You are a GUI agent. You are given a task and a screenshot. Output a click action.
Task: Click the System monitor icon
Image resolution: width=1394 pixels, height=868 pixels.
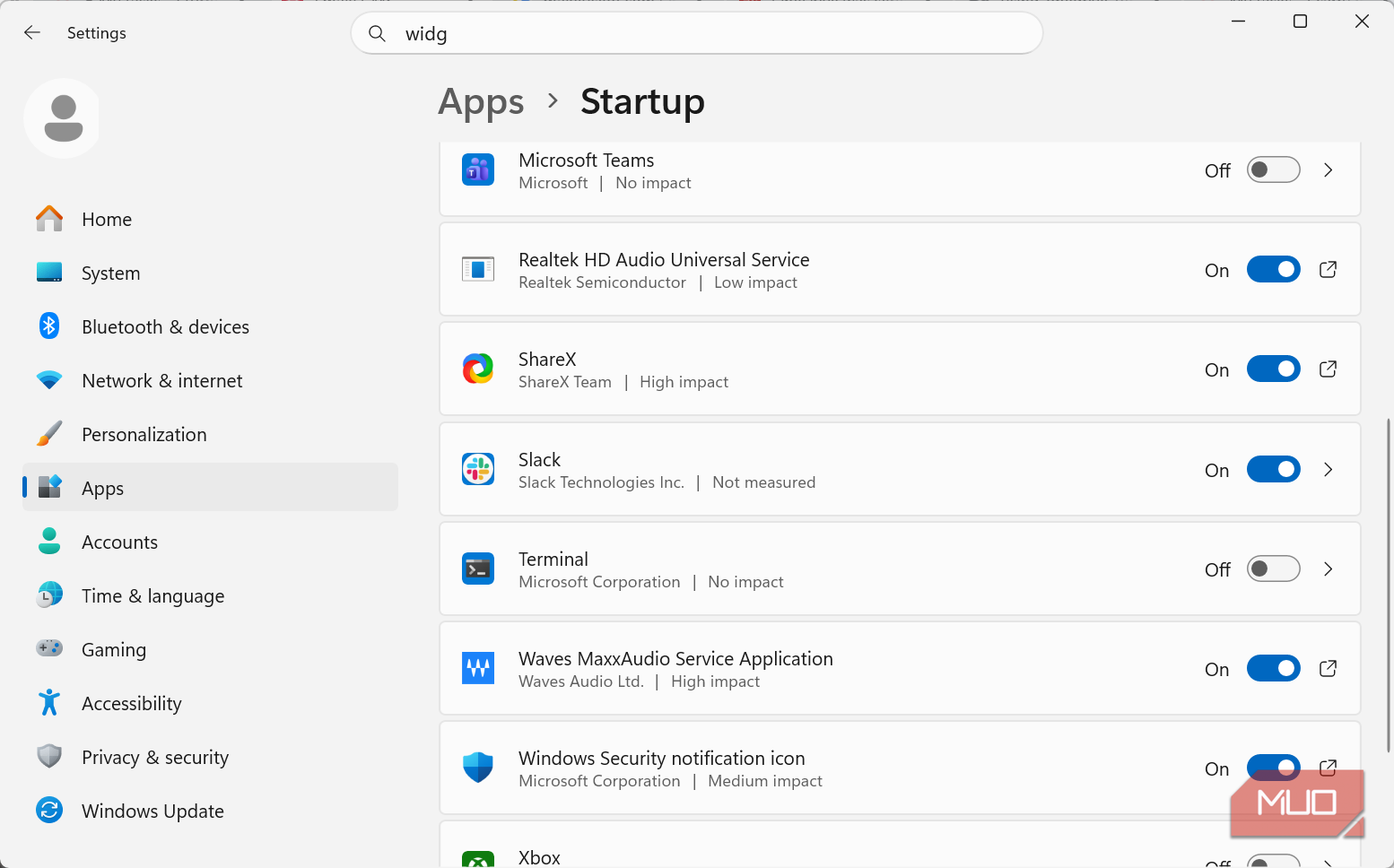(x=49, y=273)
